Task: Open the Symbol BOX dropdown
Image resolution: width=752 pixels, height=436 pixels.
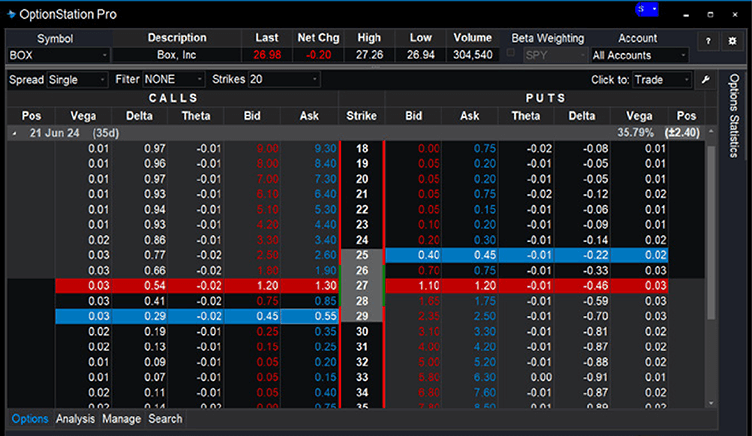Action: click(58, 55)
